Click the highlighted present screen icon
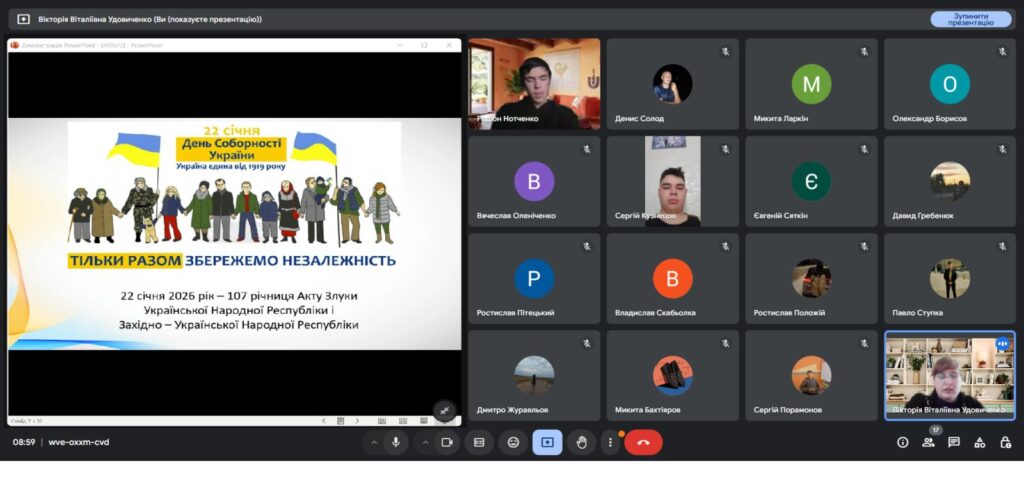 point(547,442)
